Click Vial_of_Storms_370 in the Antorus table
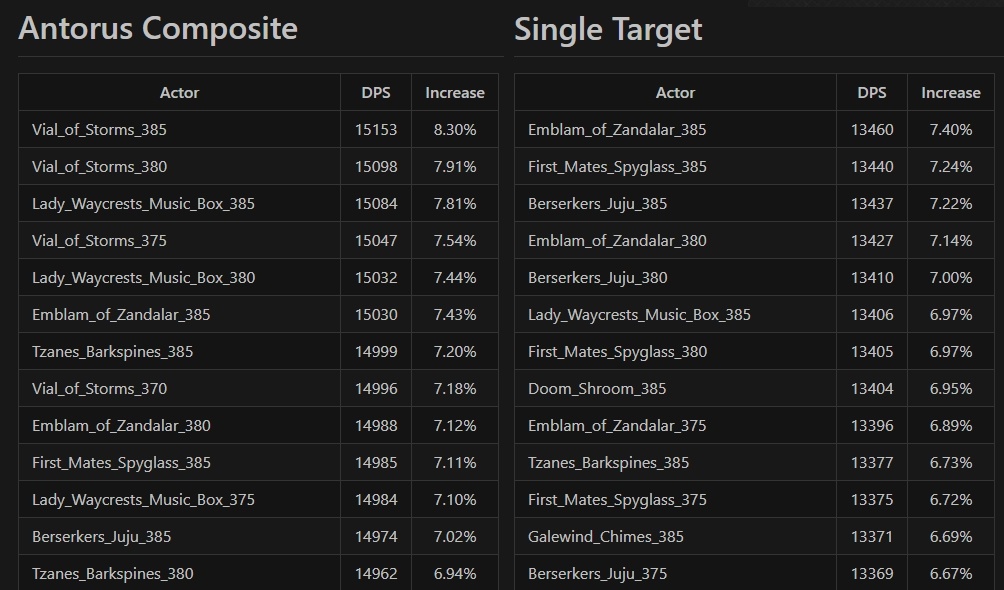This screenshot has height=590, width=1004. (x=99, y=389)
